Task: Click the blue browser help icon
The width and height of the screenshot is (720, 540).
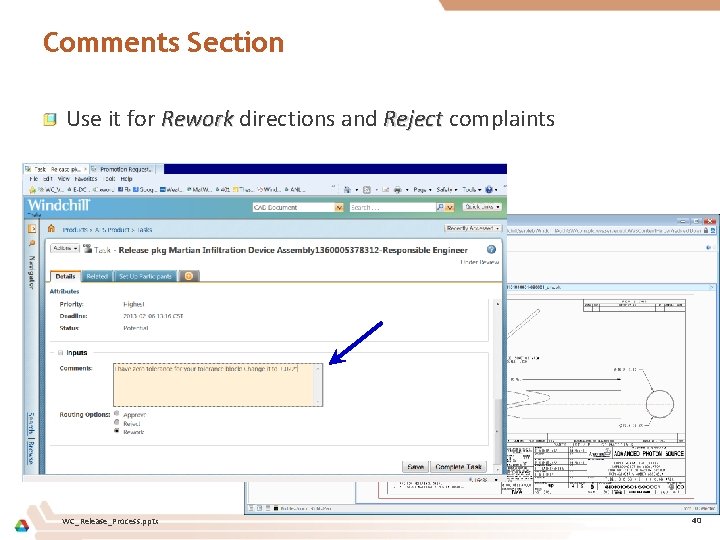Action: tap(489, 189)
